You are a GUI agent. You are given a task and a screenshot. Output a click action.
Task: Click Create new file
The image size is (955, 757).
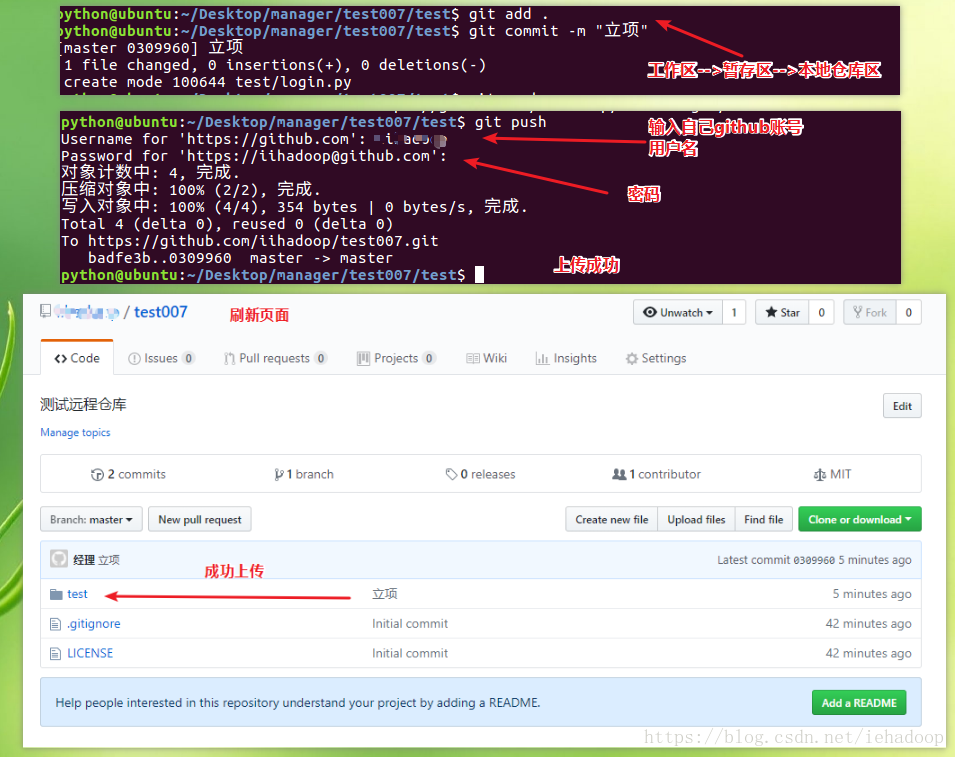(x=611, y=519)
